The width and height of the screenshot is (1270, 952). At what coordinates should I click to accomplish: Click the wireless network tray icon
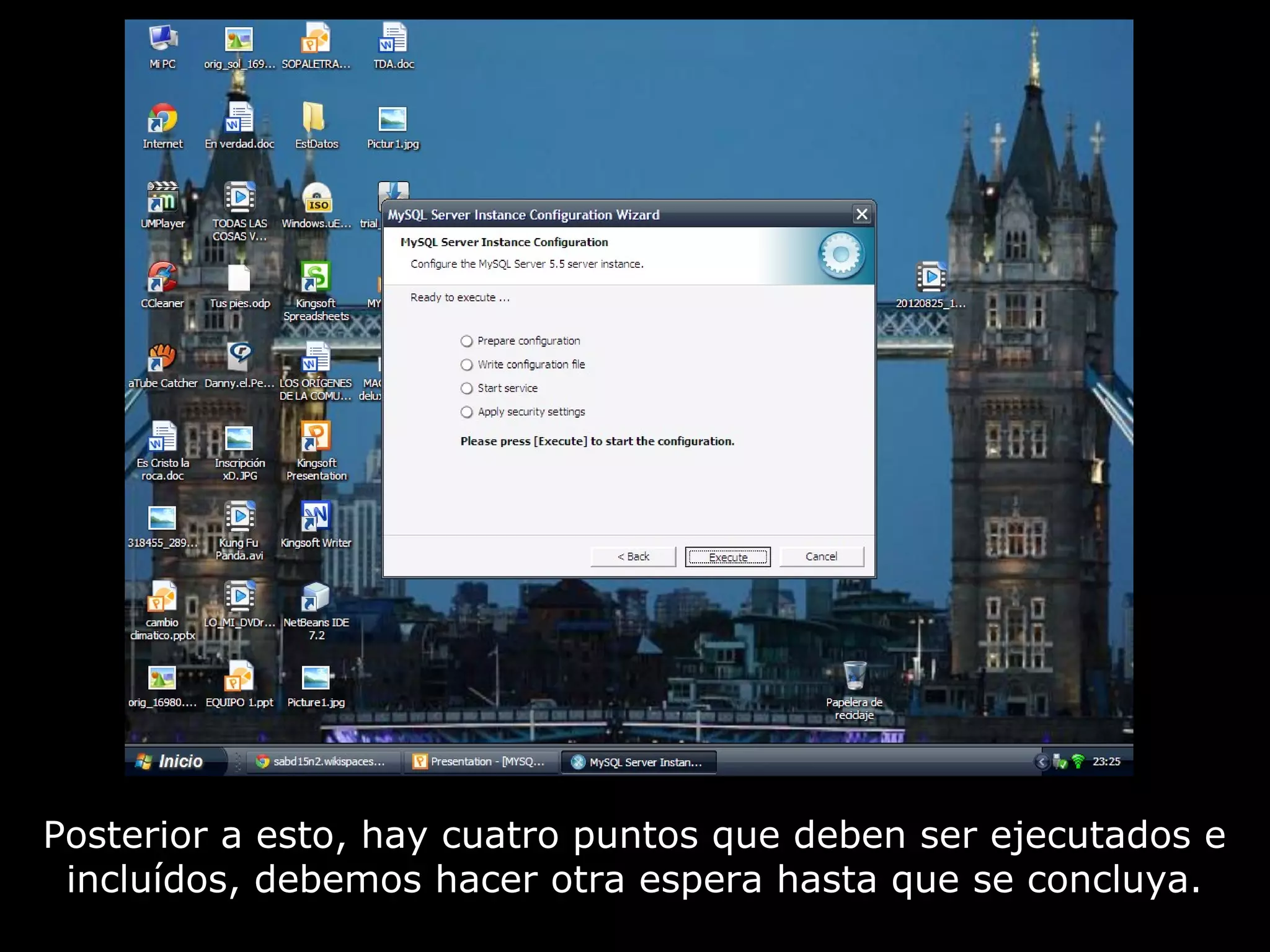pos(1078,762)
